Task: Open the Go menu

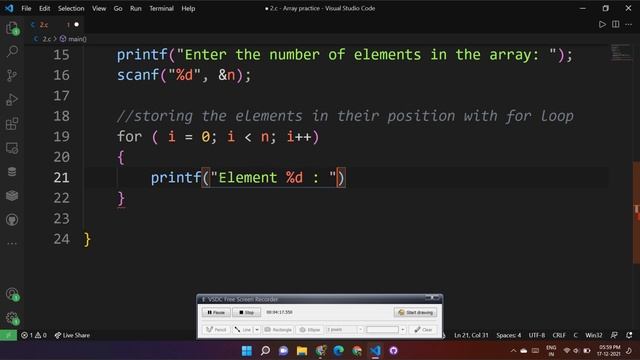Action: pos(118,8)
